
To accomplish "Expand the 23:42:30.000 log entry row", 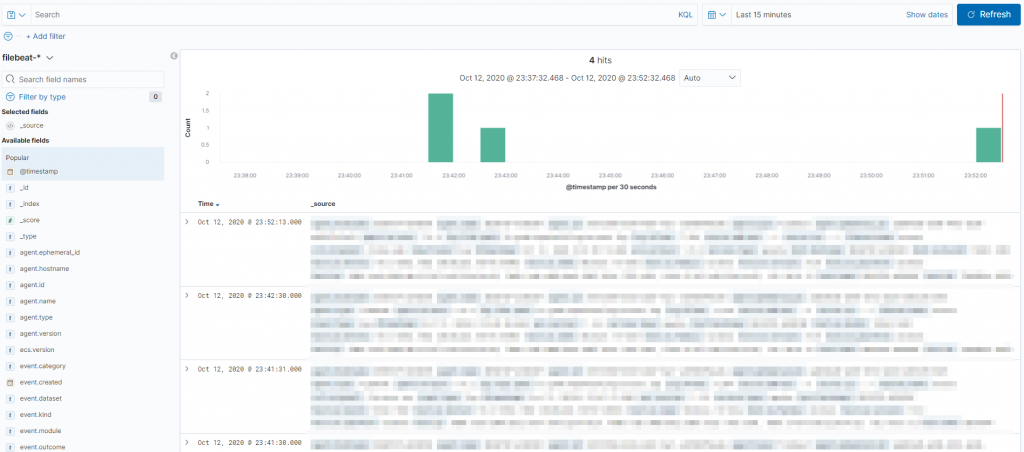I will click(187, 296).
